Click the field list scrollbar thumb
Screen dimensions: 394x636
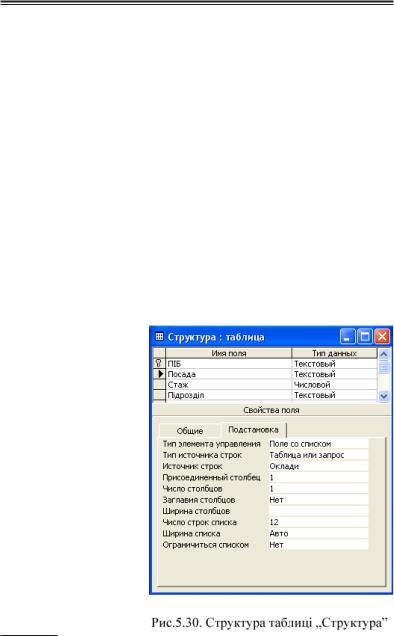click(383, 367)
